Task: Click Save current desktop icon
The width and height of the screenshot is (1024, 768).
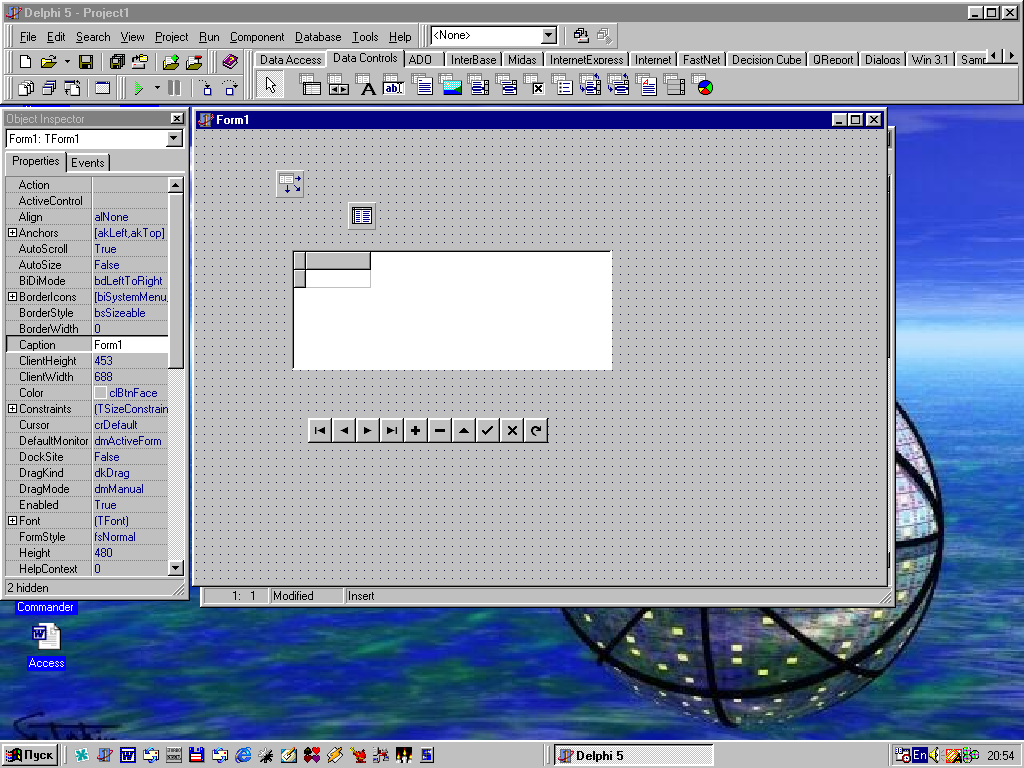Action: pos(581,35)
